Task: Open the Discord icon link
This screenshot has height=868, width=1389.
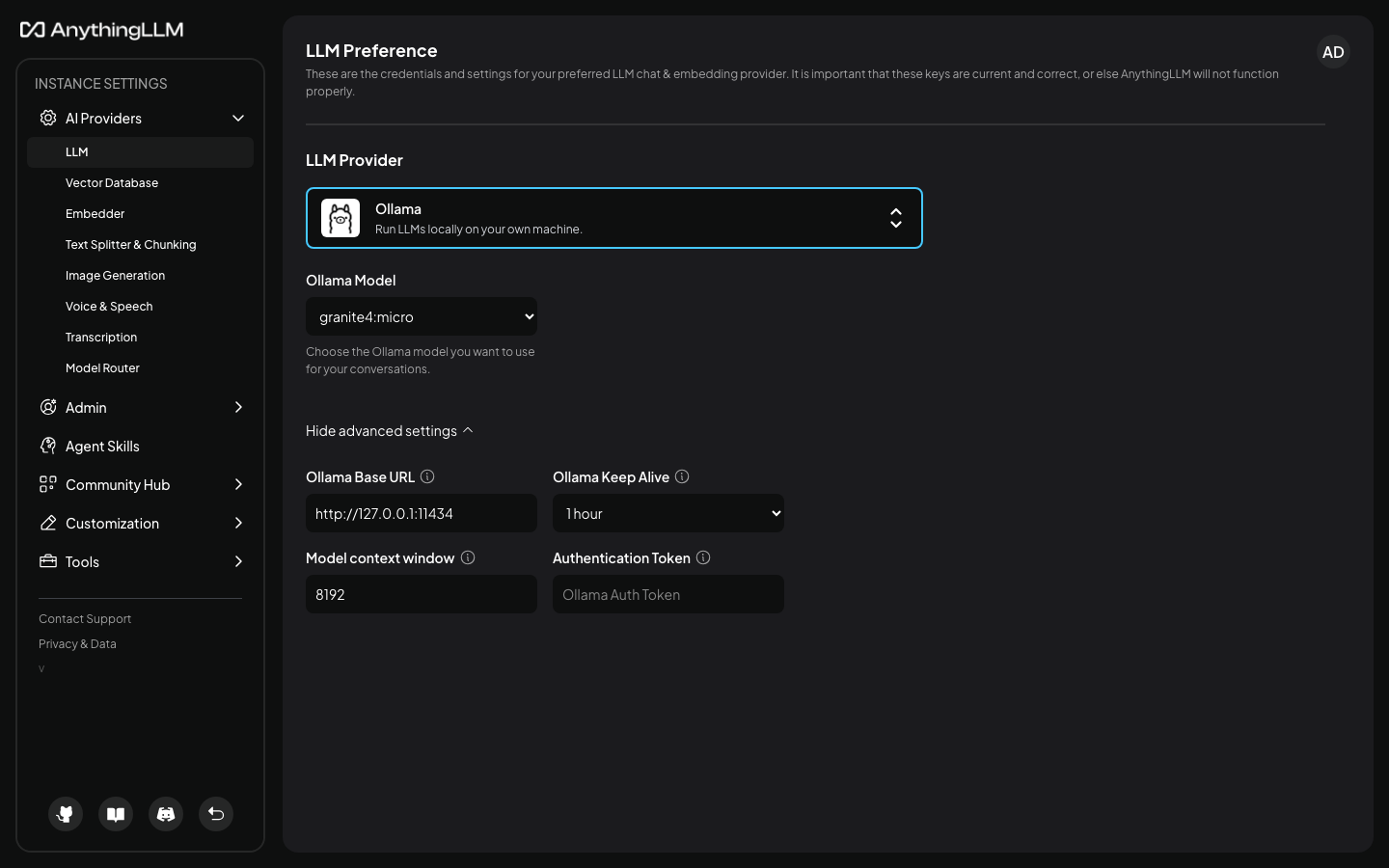Action: [166, 814]
